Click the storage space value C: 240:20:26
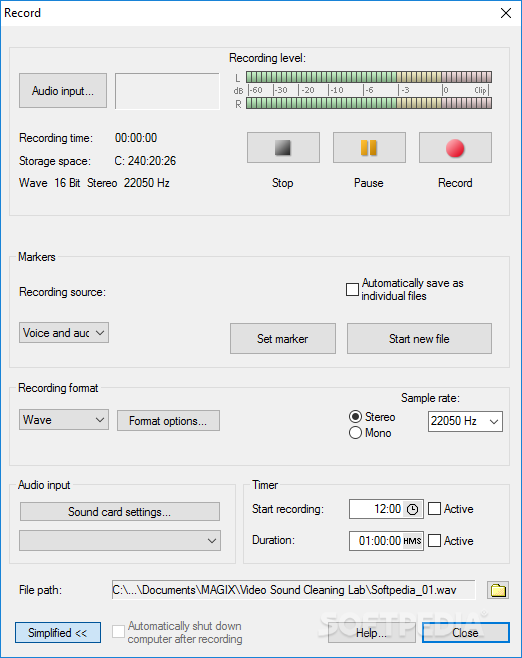This screenshot has height=658, width=522. coord(145,161)
